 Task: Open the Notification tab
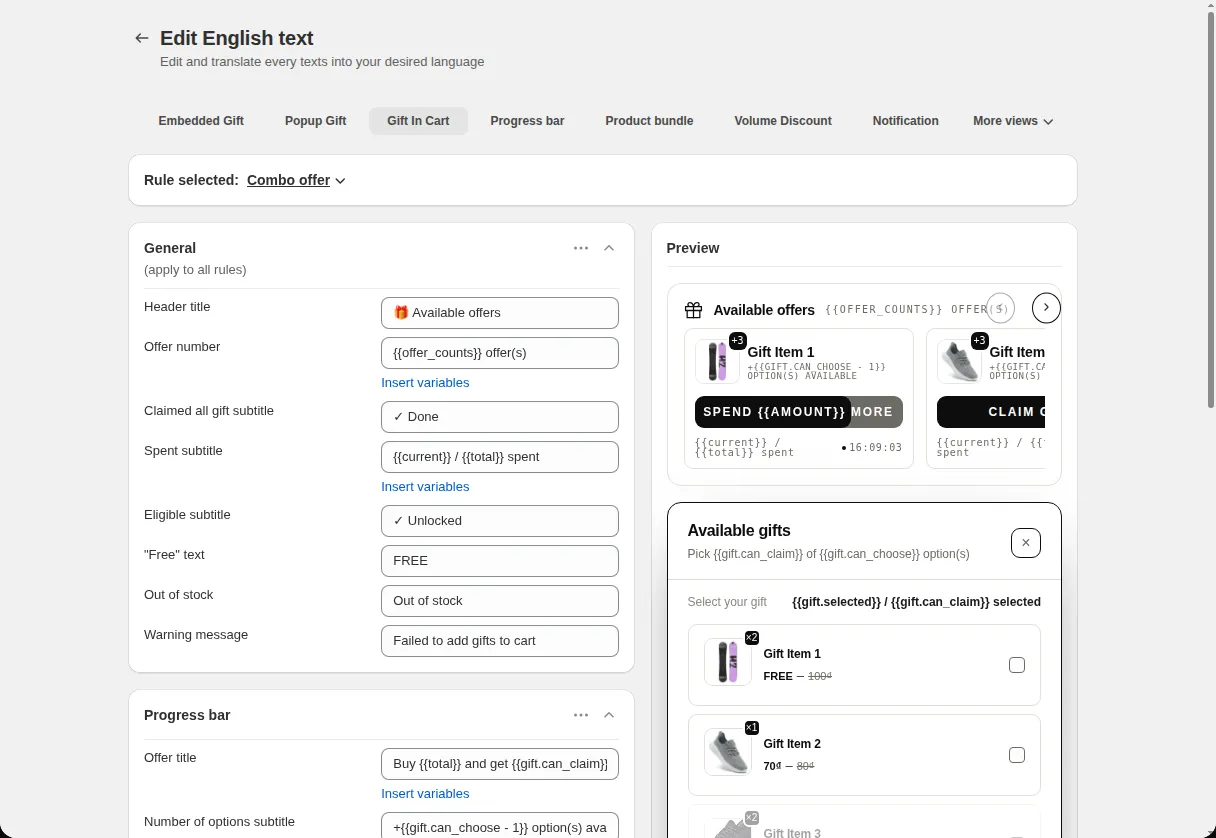coord(905,121)
